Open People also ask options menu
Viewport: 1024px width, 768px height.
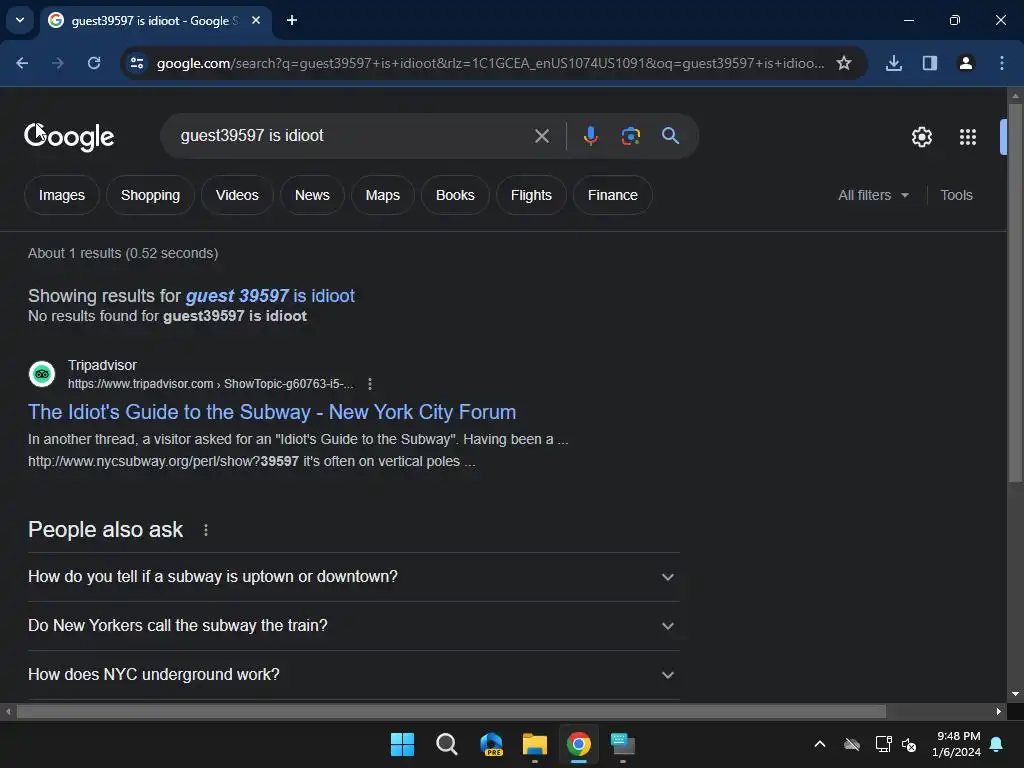(206, 530)
